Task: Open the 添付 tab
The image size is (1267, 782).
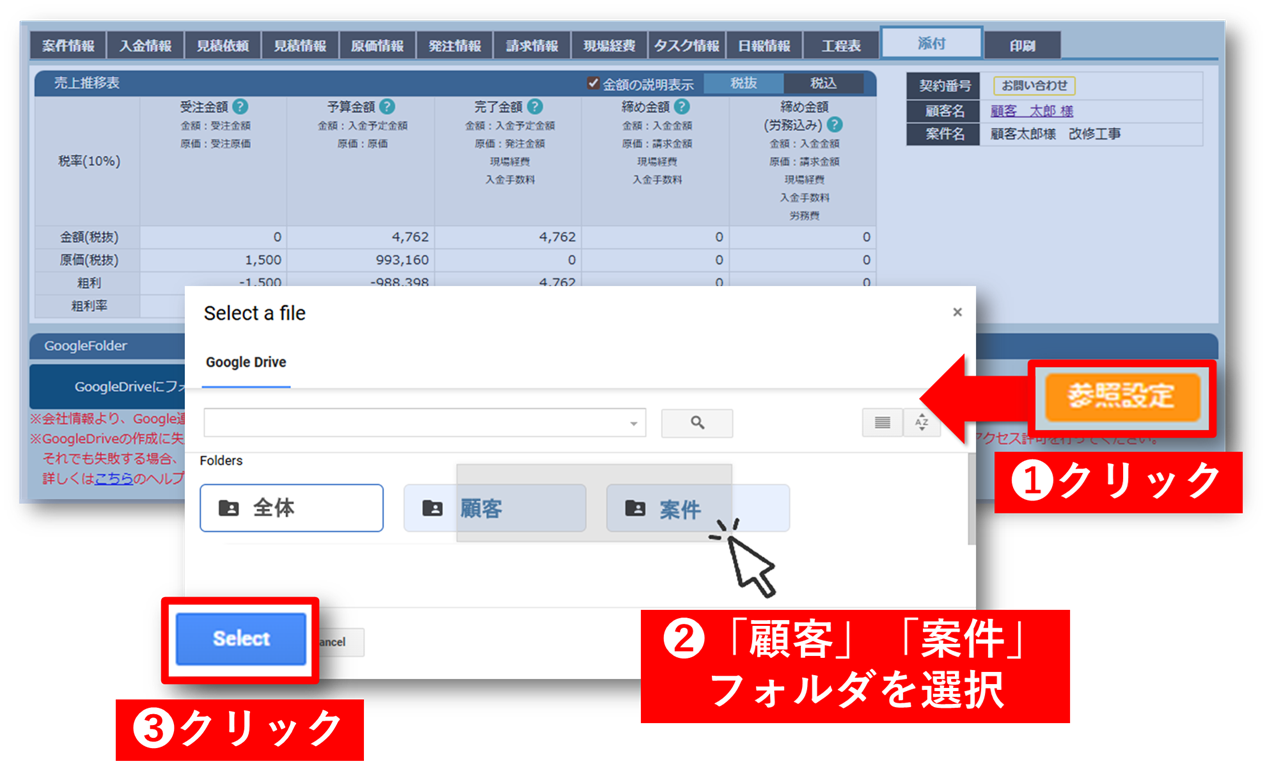Action: coord(931,44)
